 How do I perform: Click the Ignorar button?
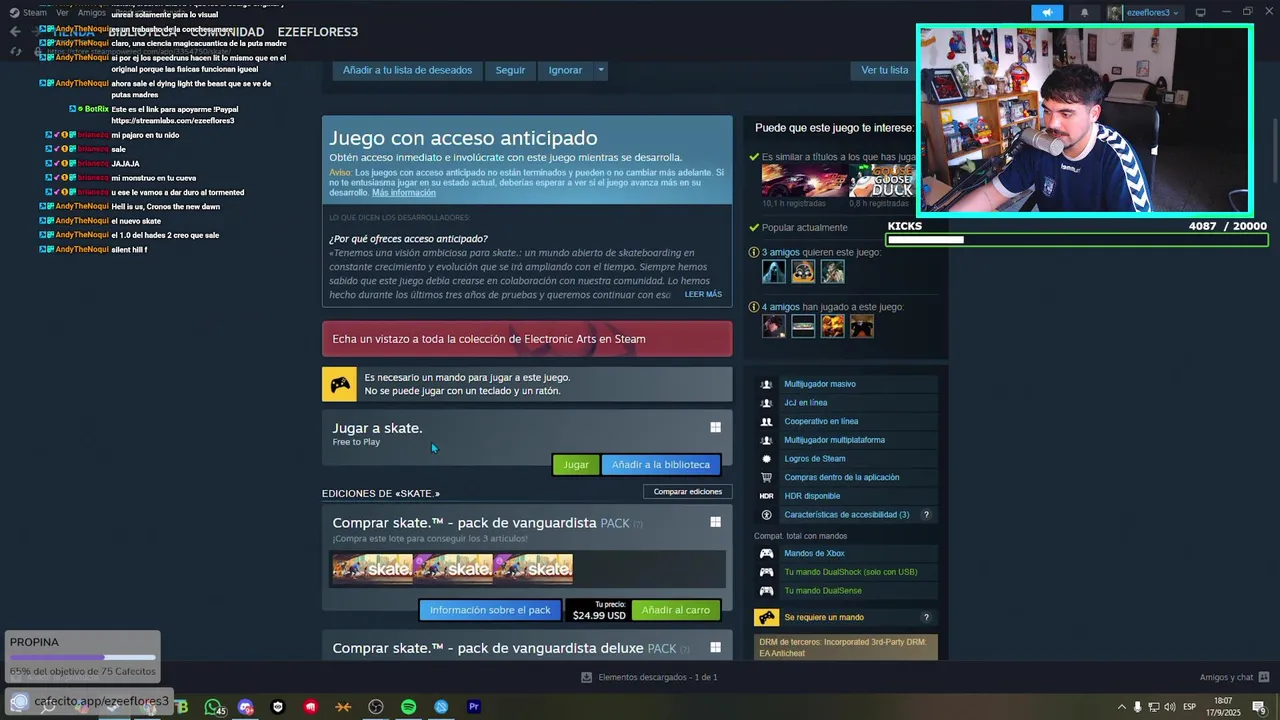click(x=565, y=70)
